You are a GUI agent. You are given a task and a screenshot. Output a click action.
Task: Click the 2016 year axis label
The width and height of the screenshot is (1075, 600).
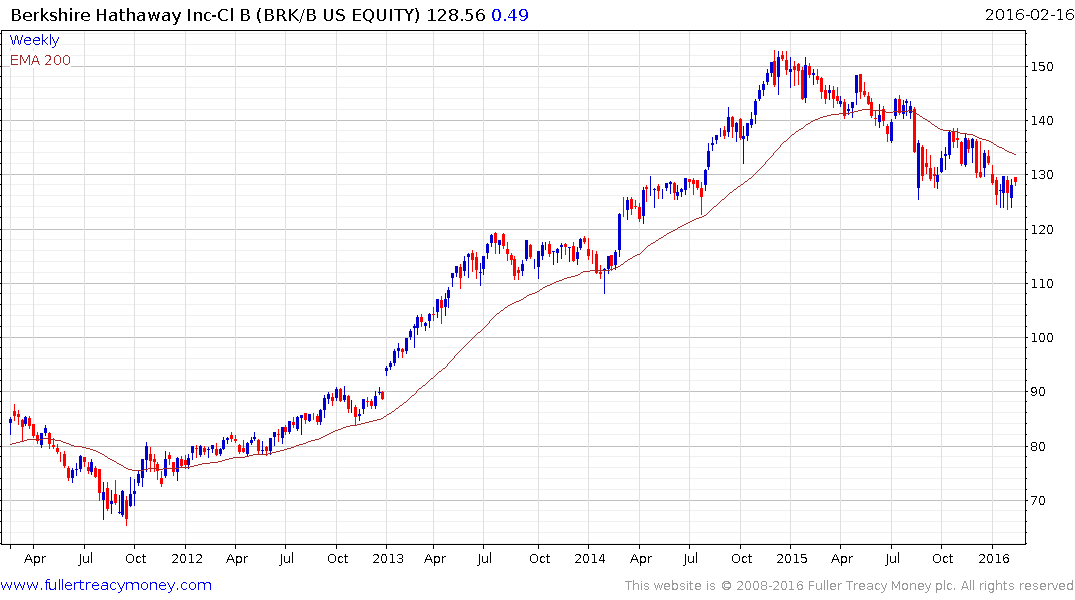click(x=993, y=558)
